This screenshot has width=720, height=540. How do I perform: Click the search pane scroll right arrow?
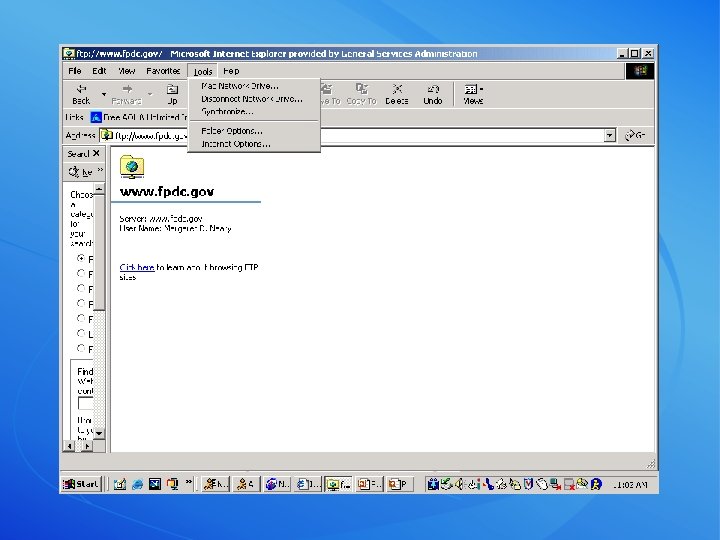(x=87, y=445)
